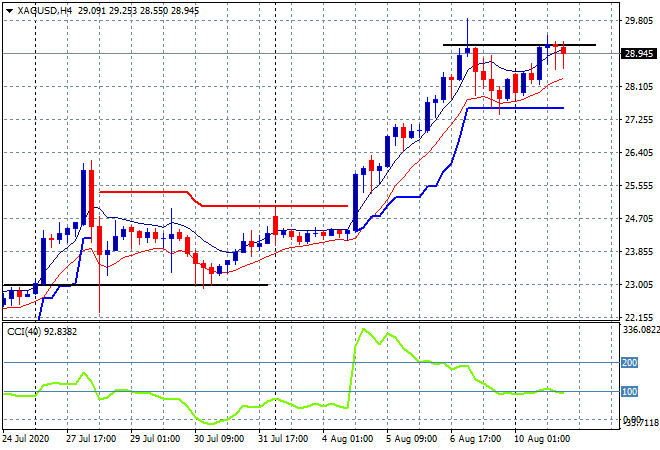Click the 24.705 price axis value
The height and width of the screenshot is (450, 660).
click(639, 218)
